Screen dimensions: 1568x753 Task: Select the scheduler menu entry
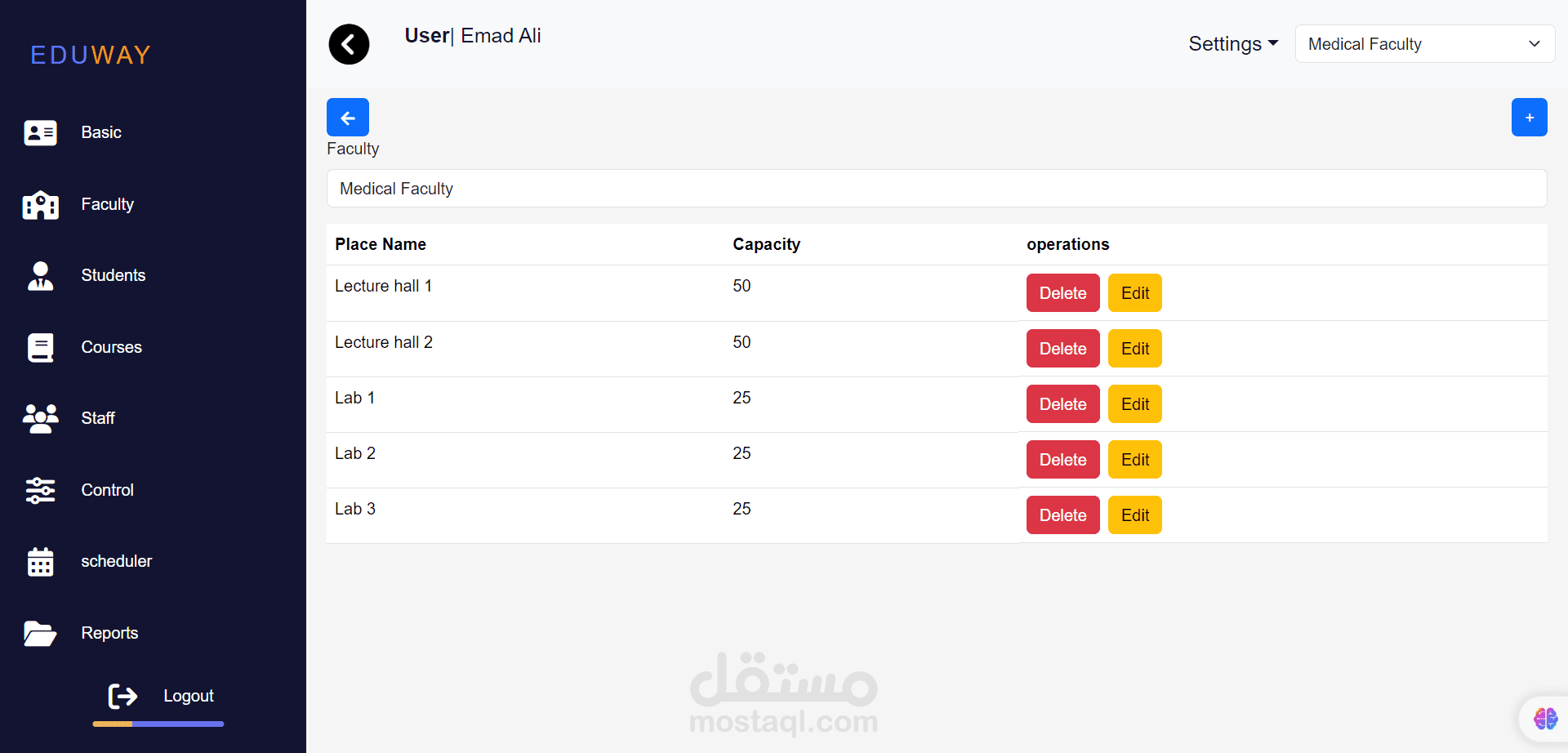(117, 561)
